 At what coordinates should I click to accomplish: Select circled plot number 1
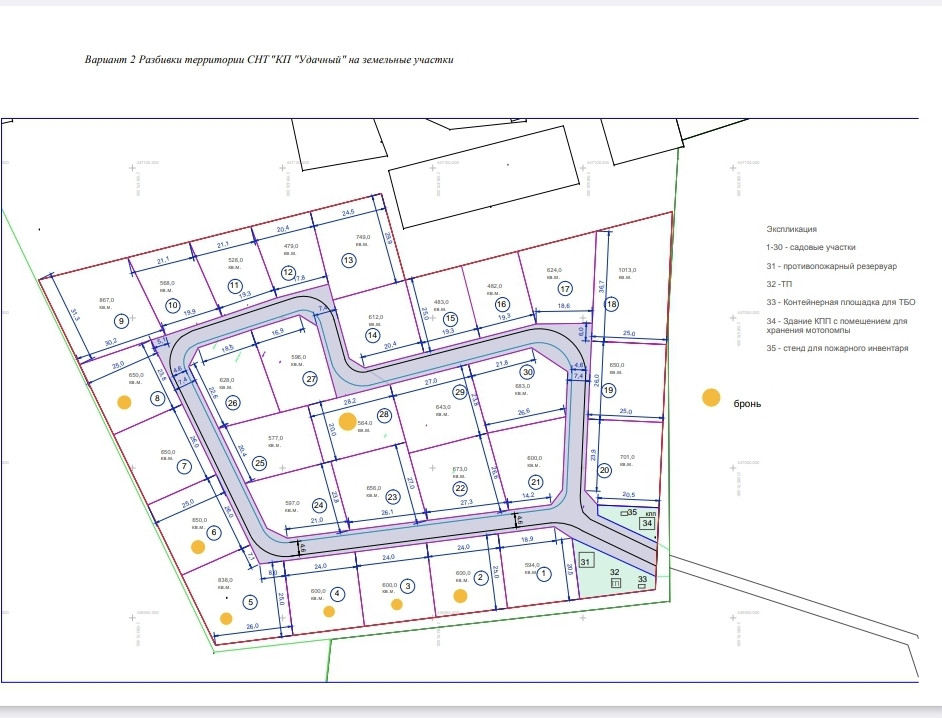click(x=544, y=574)
